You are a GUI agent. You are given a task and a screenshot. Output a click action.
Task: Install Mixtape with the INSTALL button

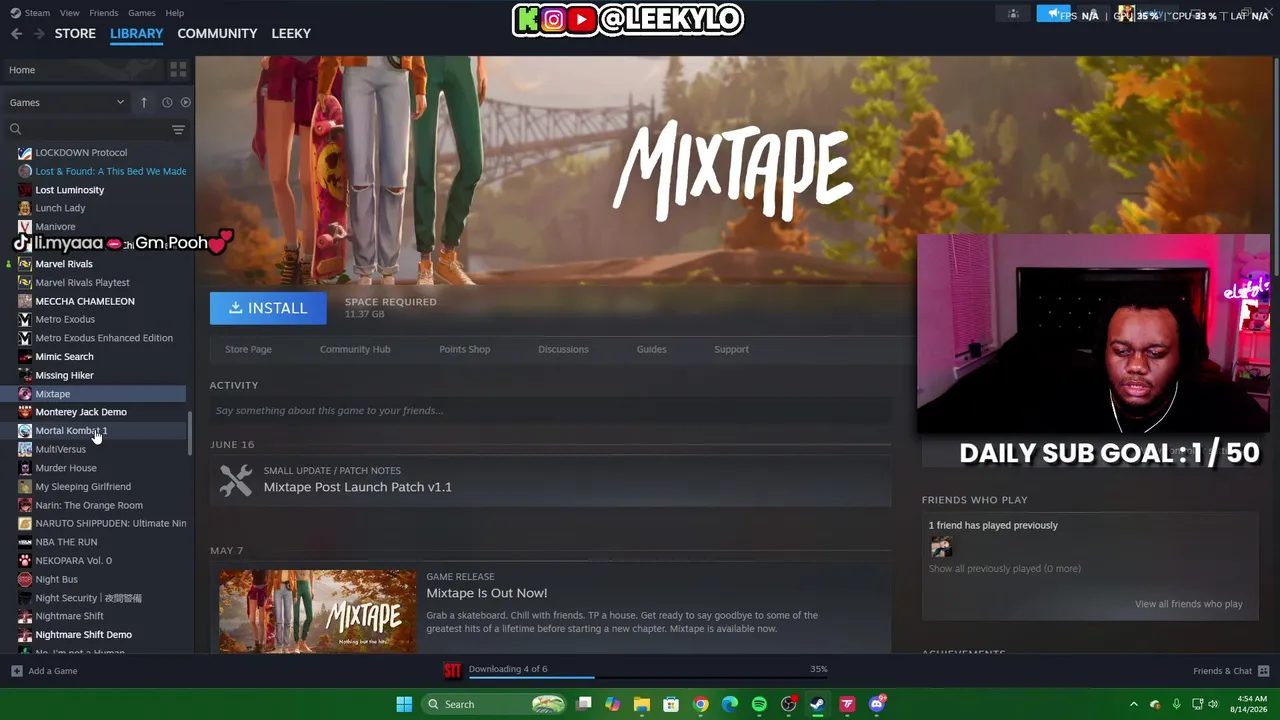point(268,308)
